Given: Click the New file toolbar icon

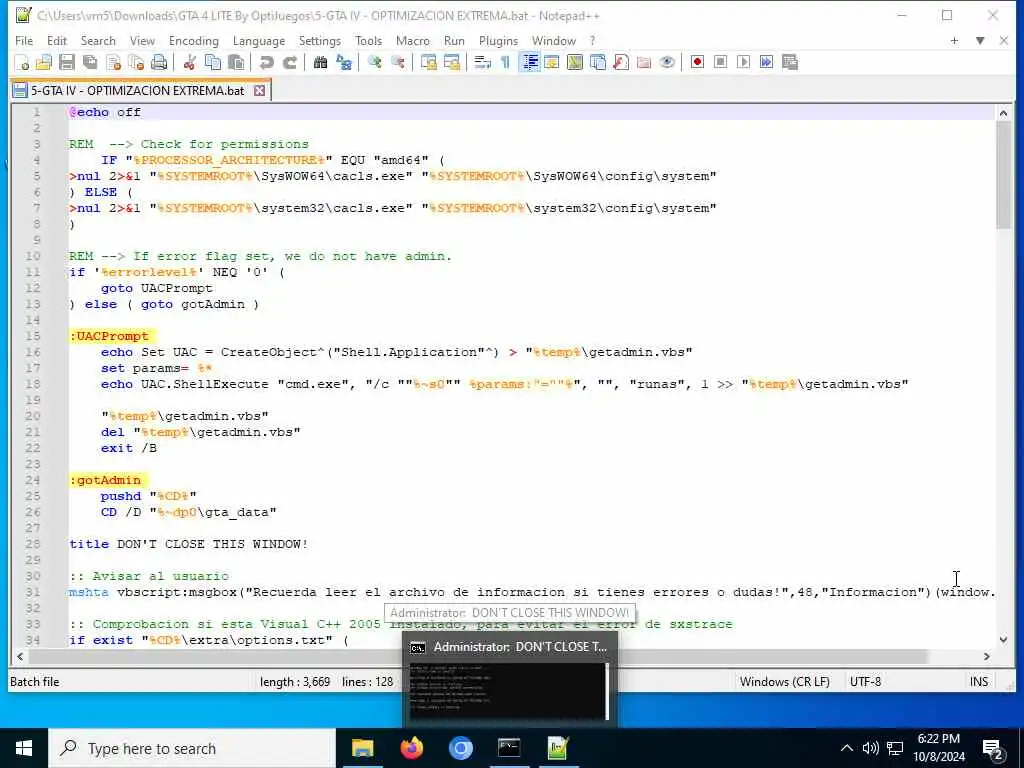Looking at the screenshot, I should tap(22, 62).
